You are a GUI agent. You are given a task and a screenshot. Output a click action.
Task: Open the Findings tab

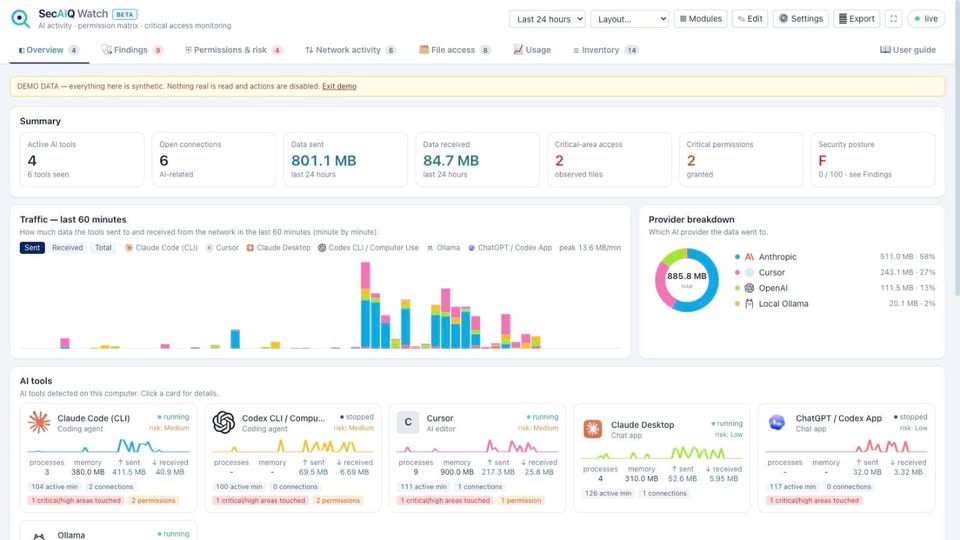132,50
